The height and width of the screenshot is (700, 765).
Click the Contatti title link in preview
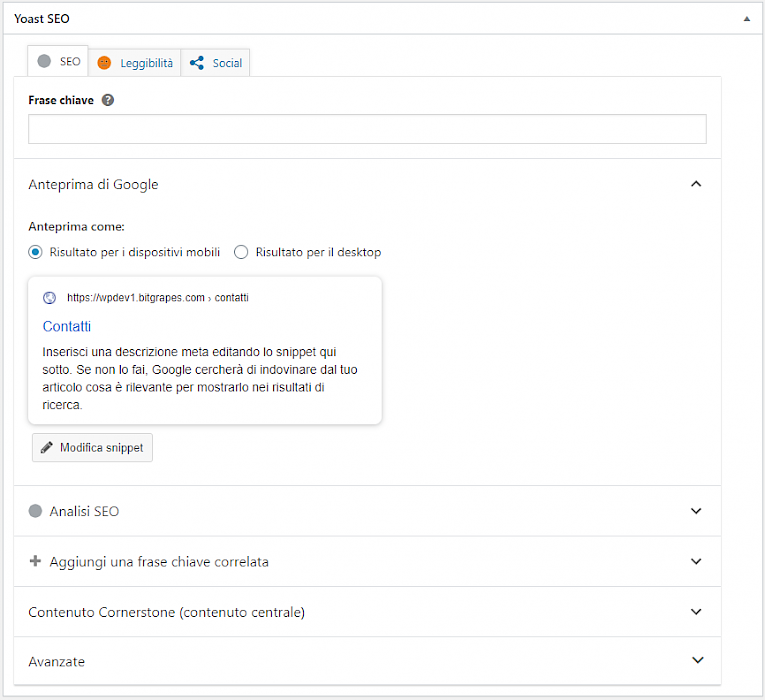(67, 326)
